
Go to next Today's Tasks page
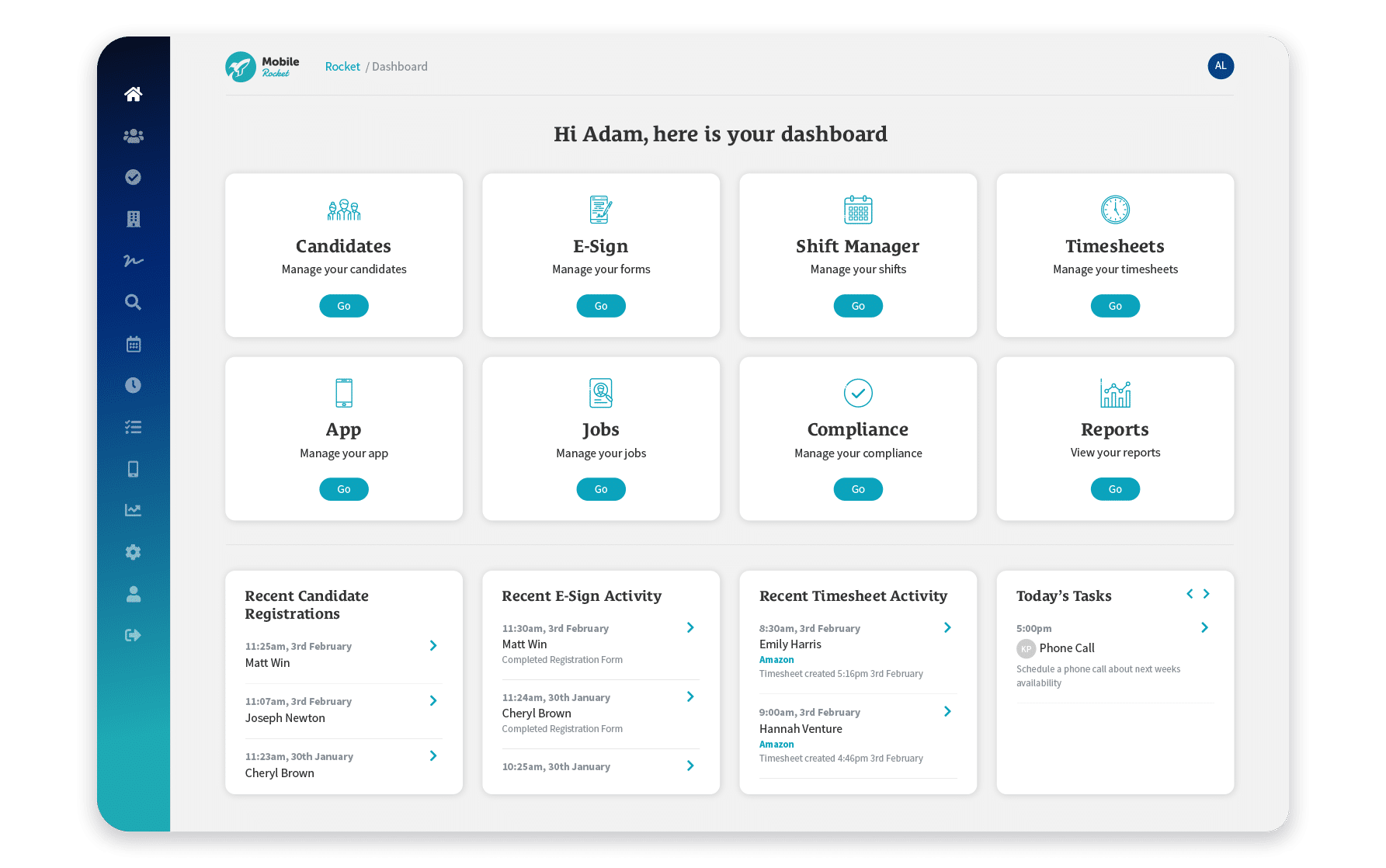[1207, 594]
